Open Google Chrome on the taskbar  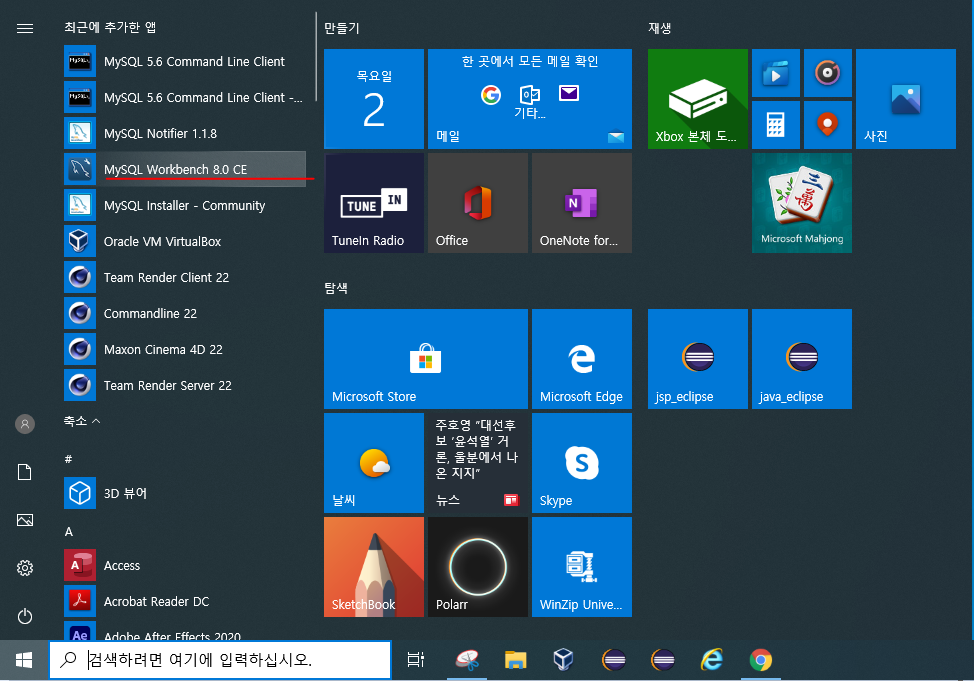coord(761,660)
